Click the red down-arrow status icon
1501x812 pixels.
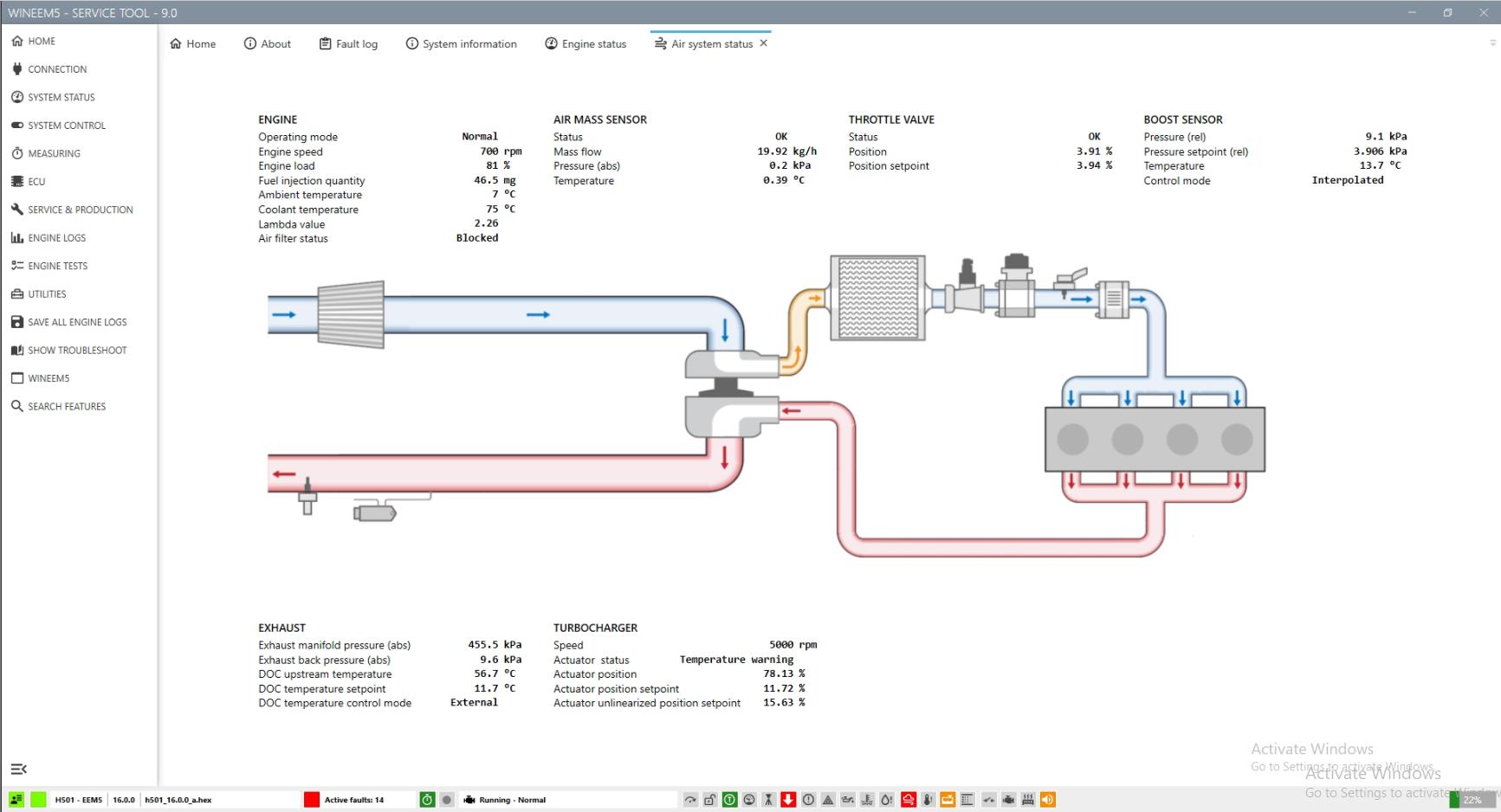(x=788, y=800)
